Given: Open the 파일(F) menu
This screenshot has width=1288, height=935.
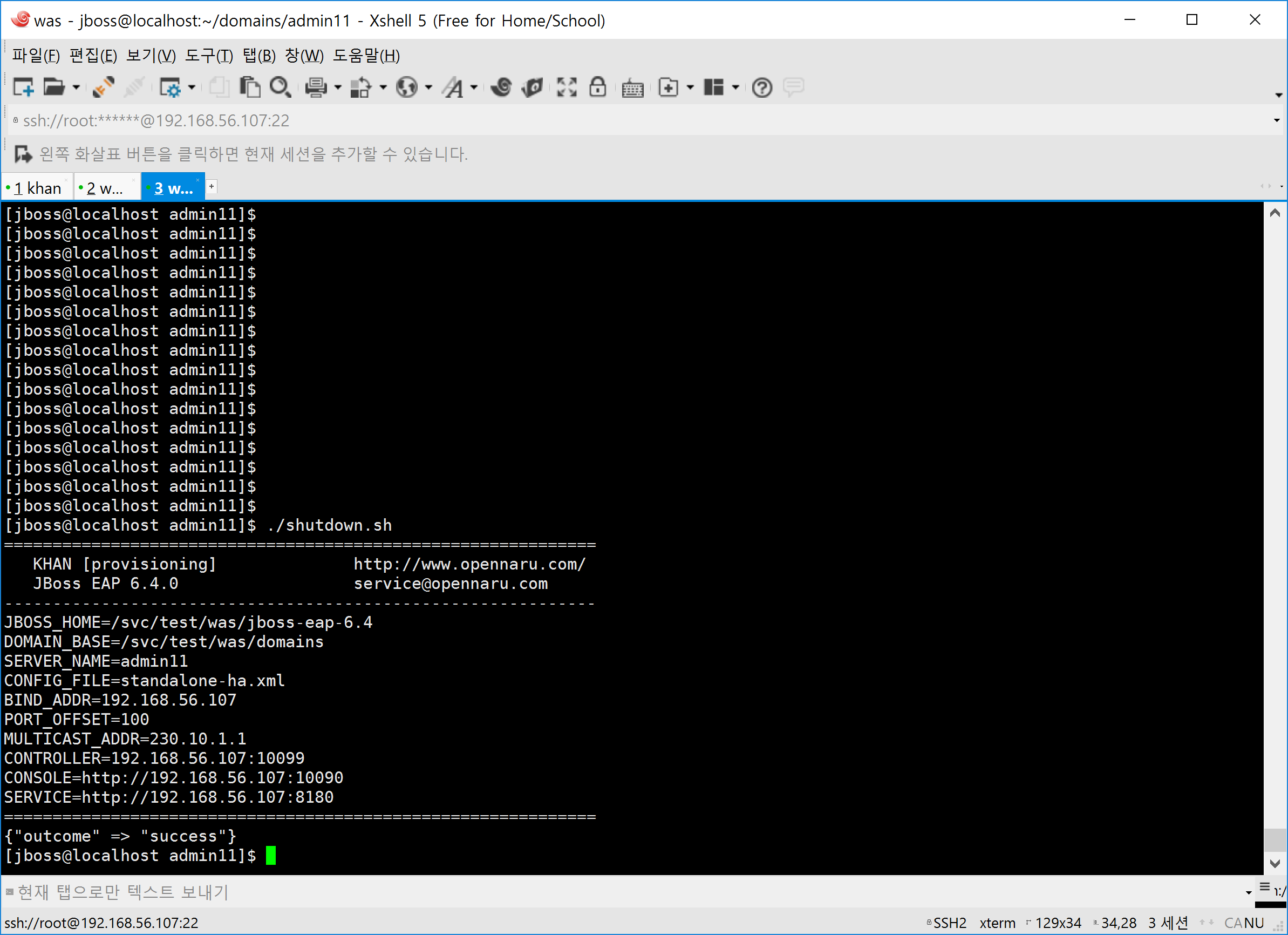Looking at the screenshot, I should 36,56.
